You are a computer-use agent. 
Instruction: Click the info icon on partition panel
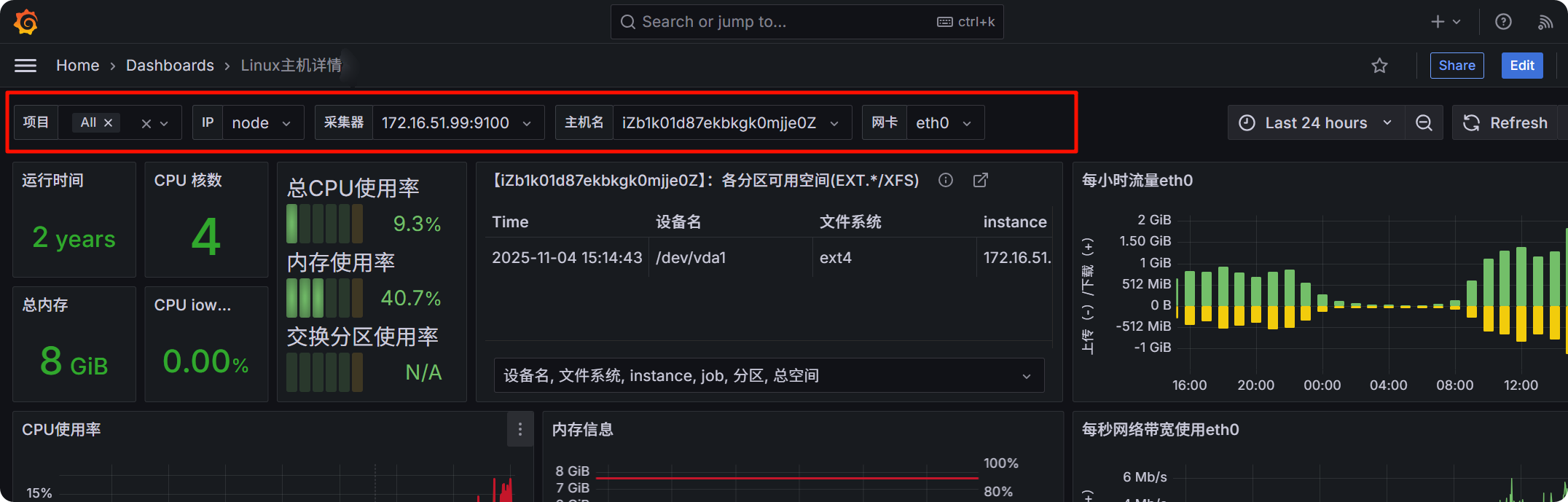(x=946, y=180)
